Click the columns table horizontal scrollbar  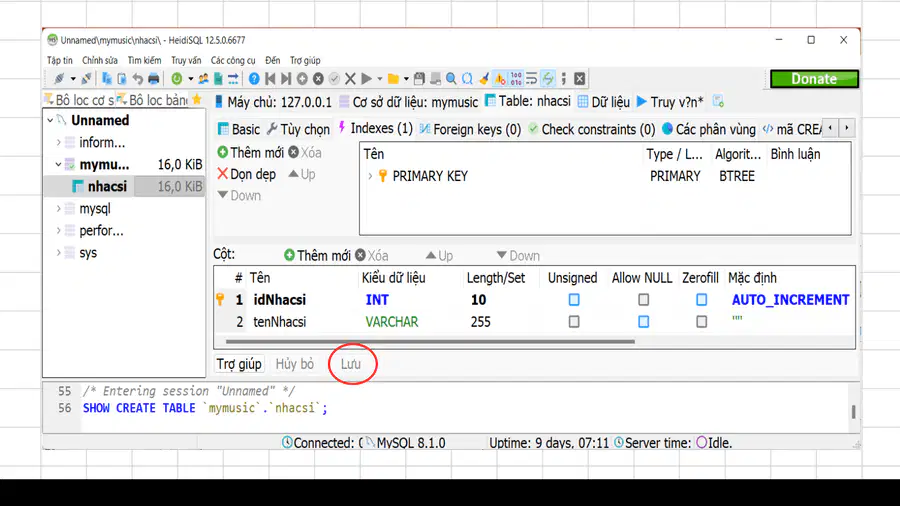[x=430, y=341]
